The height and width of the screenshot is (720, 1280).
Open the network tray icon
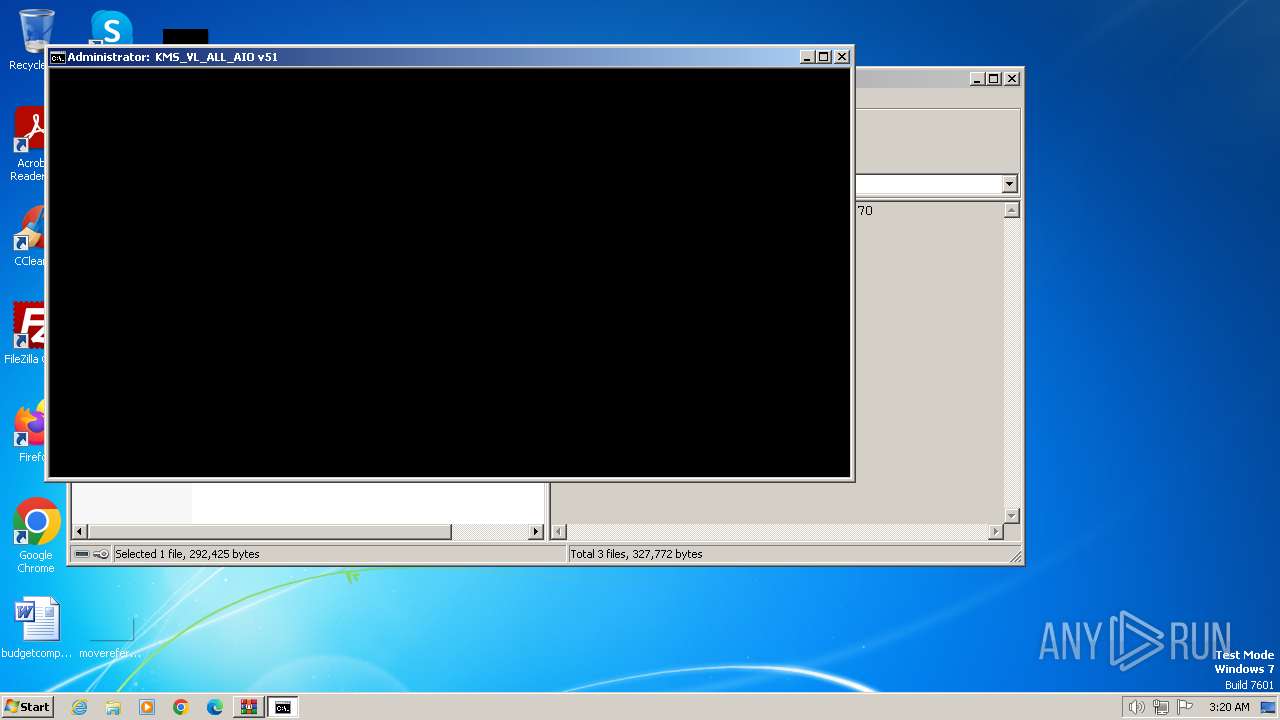[x=1161, y=707]
